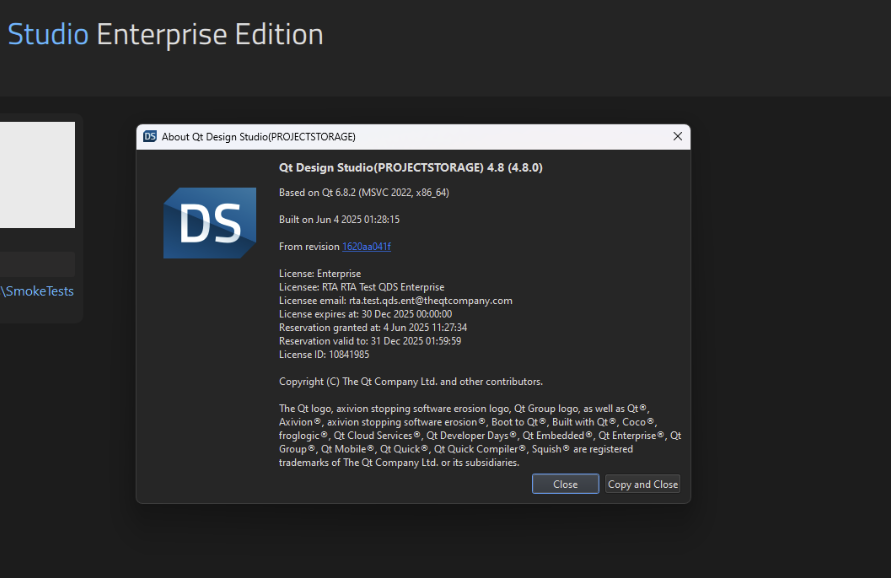The width and height of the screenshot is (891, 578).
Task: Click the Copyright Qt Company notice
Action: [x=411, y=381]
